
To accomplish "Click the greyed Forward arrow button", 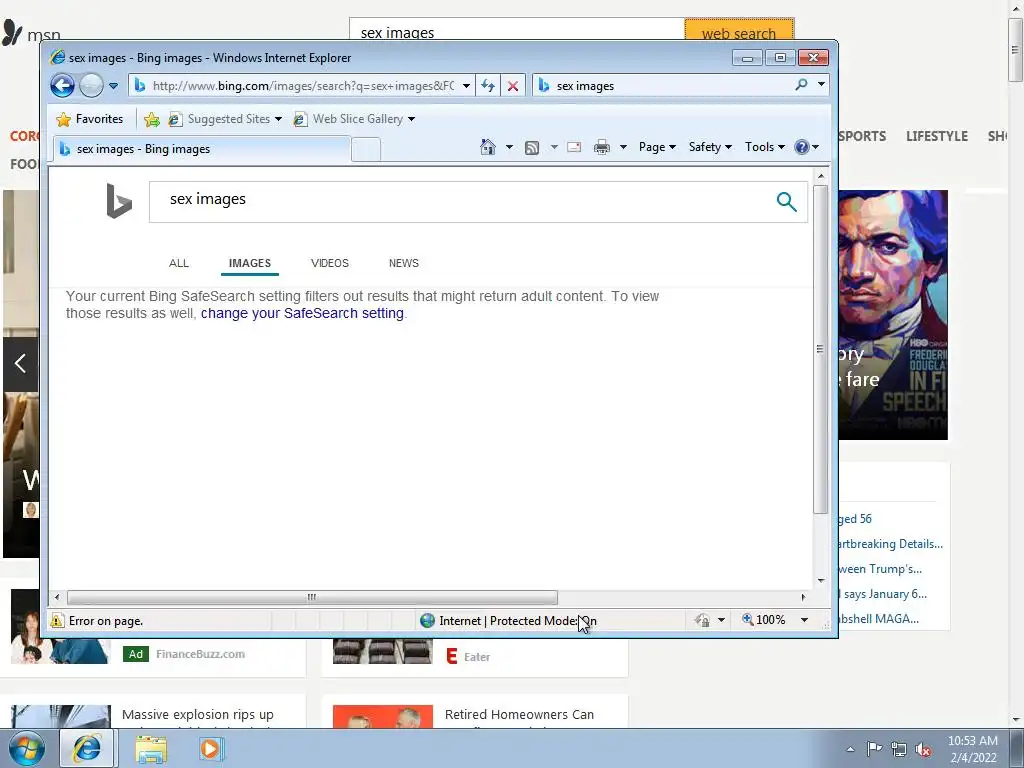I will tap(91, 86).
